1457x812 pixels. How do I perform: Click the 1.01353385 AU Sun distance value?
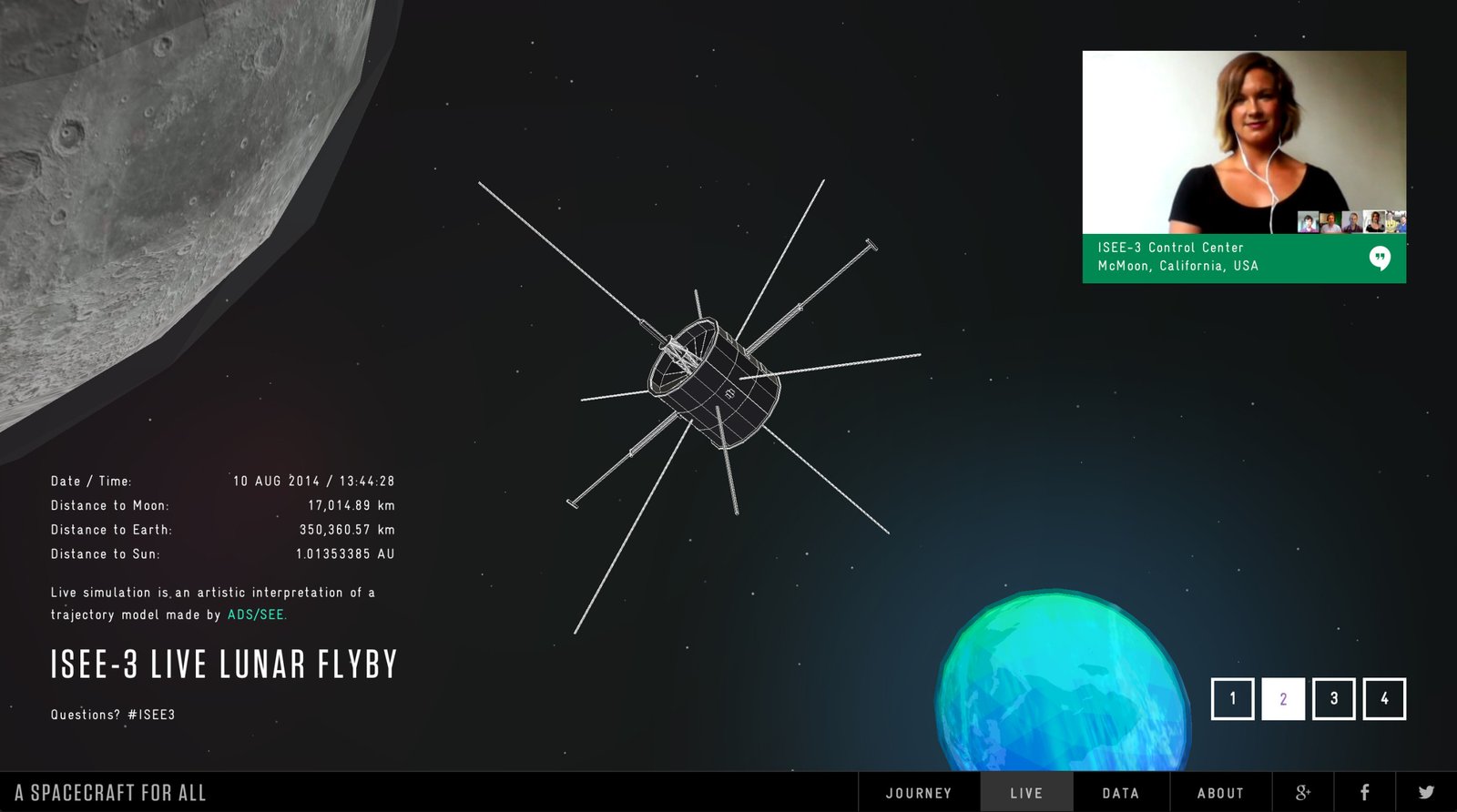click(x=345, y=553)
